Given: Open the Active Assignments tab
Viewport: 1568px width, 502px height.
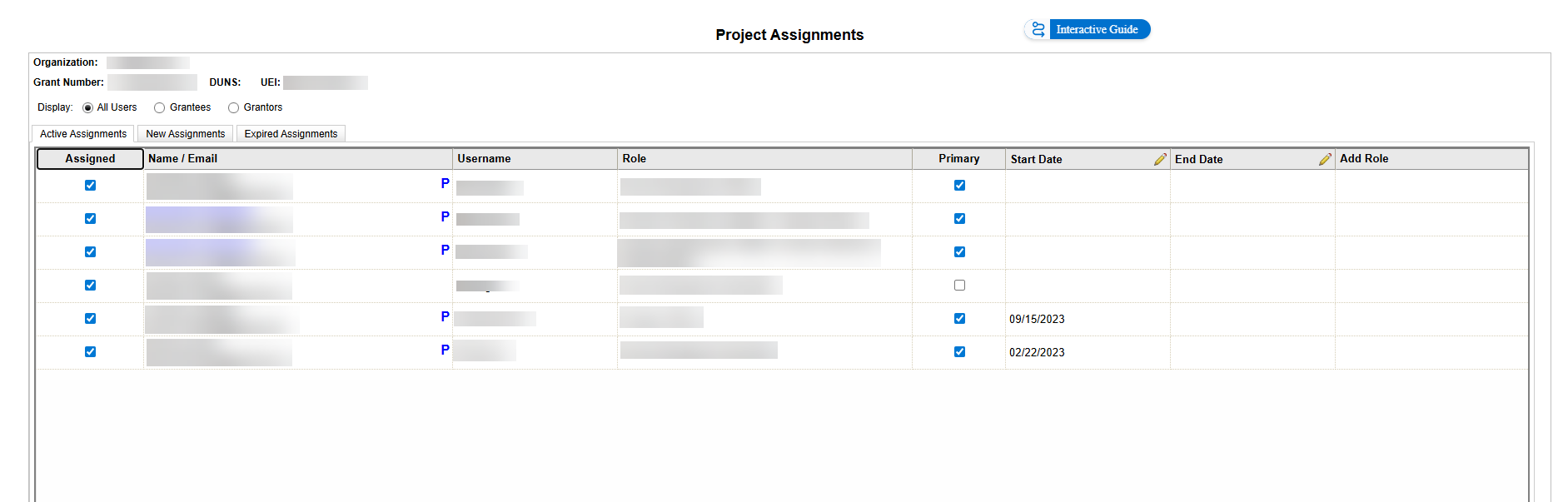Looking at the screenshot, I should tap(83, 134).
